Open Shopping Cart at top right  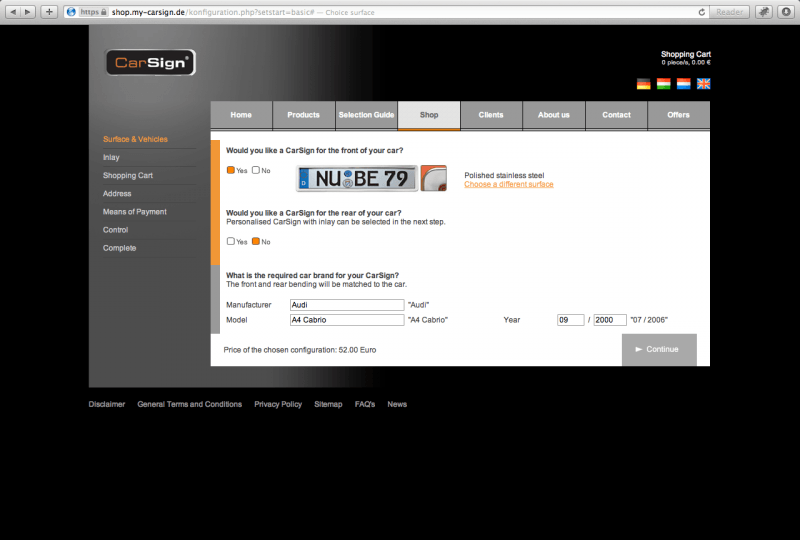686,57
